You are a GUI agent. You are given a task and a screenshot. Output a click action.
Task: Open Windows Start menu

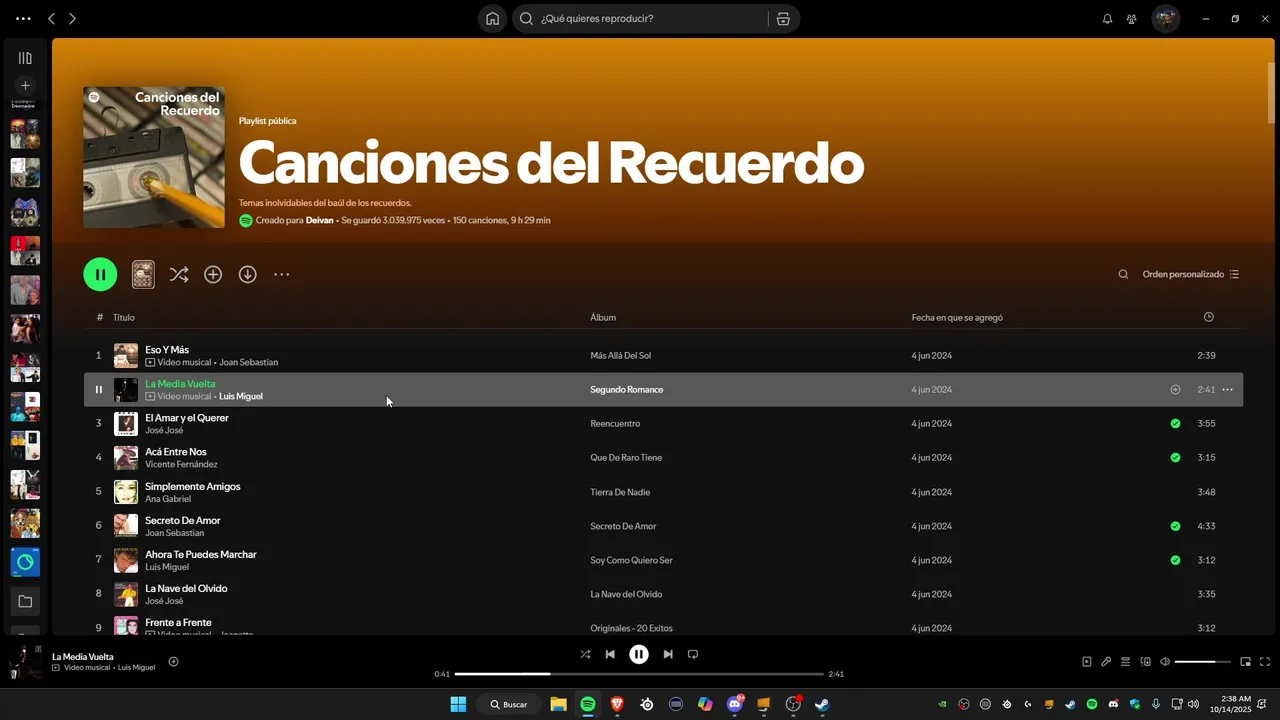pos(458,704)
